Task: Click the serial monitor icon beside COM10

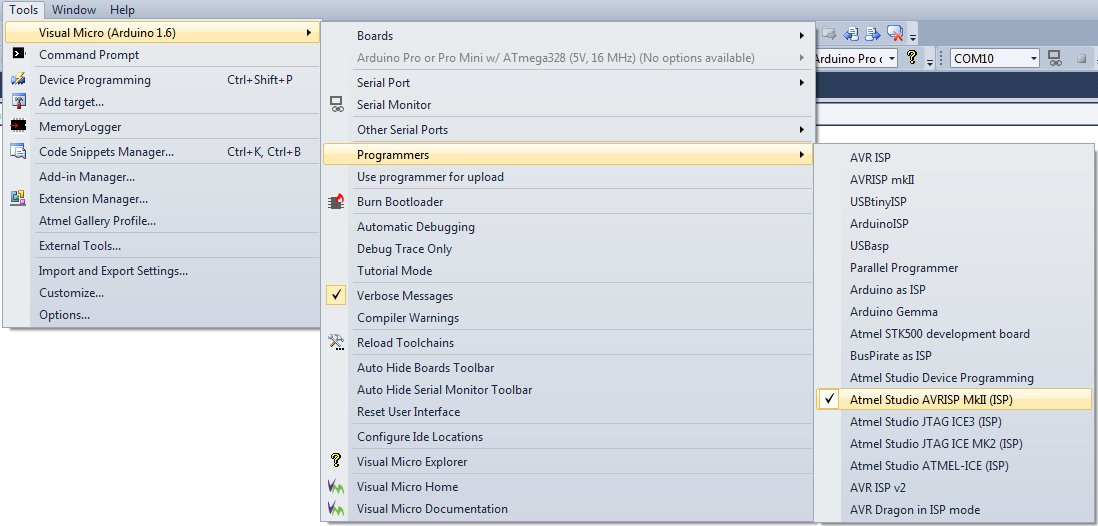Action: coord(1055,59)
